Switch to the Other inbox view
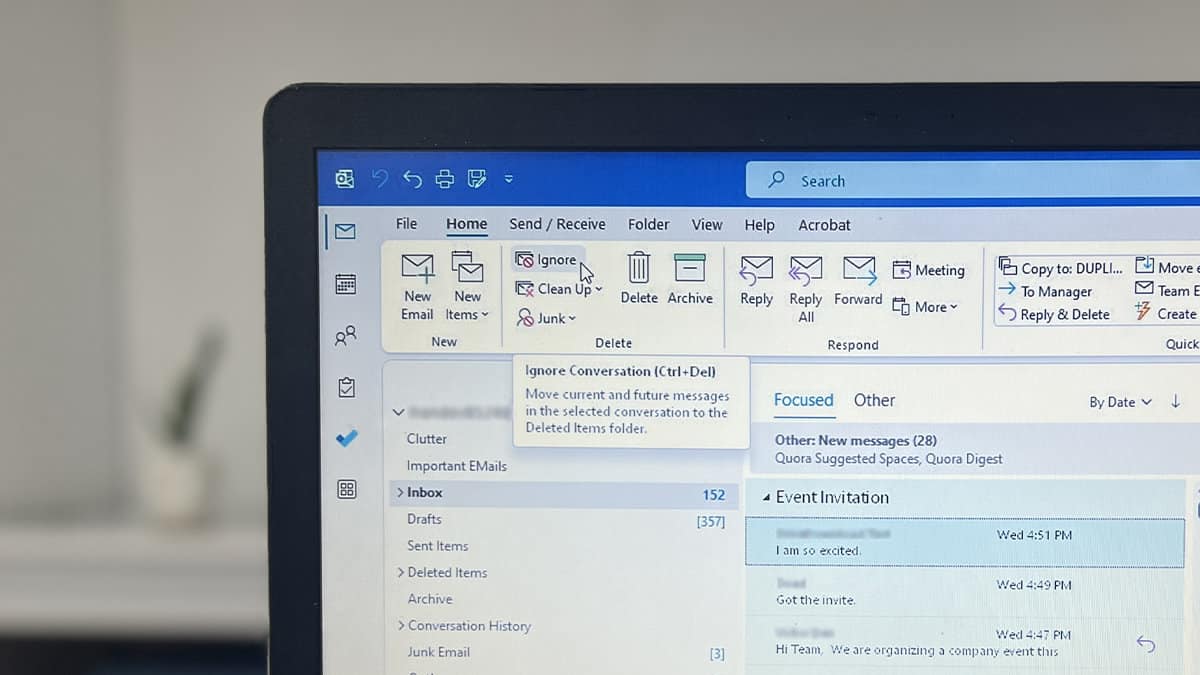Image resolution: width=1200 pixels, height=675 pixels. pyautogui.click(x=874, y=400)
